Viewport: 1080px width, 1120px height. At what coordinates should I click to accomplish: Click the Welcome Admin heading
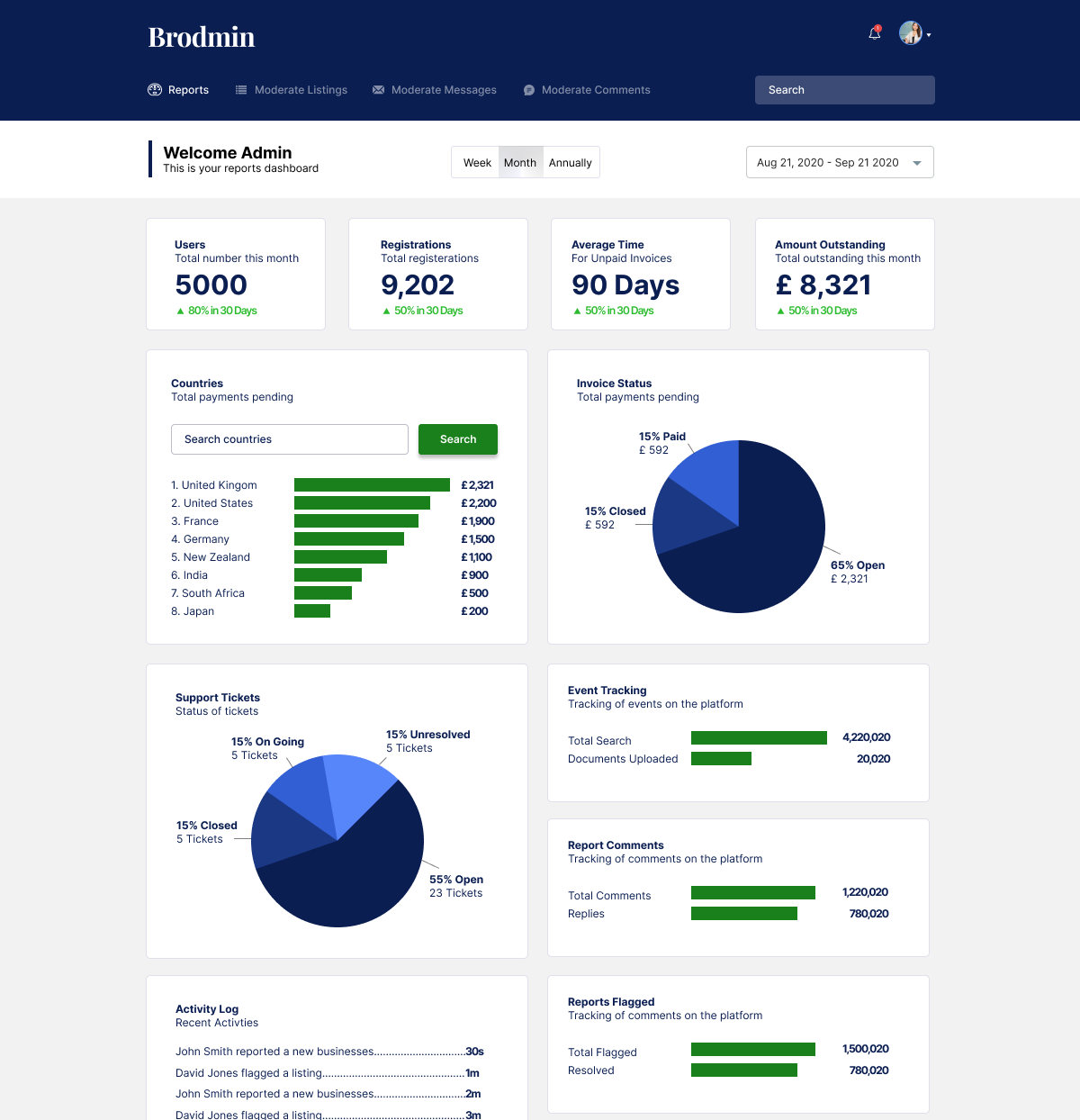(x=228, y=153)
